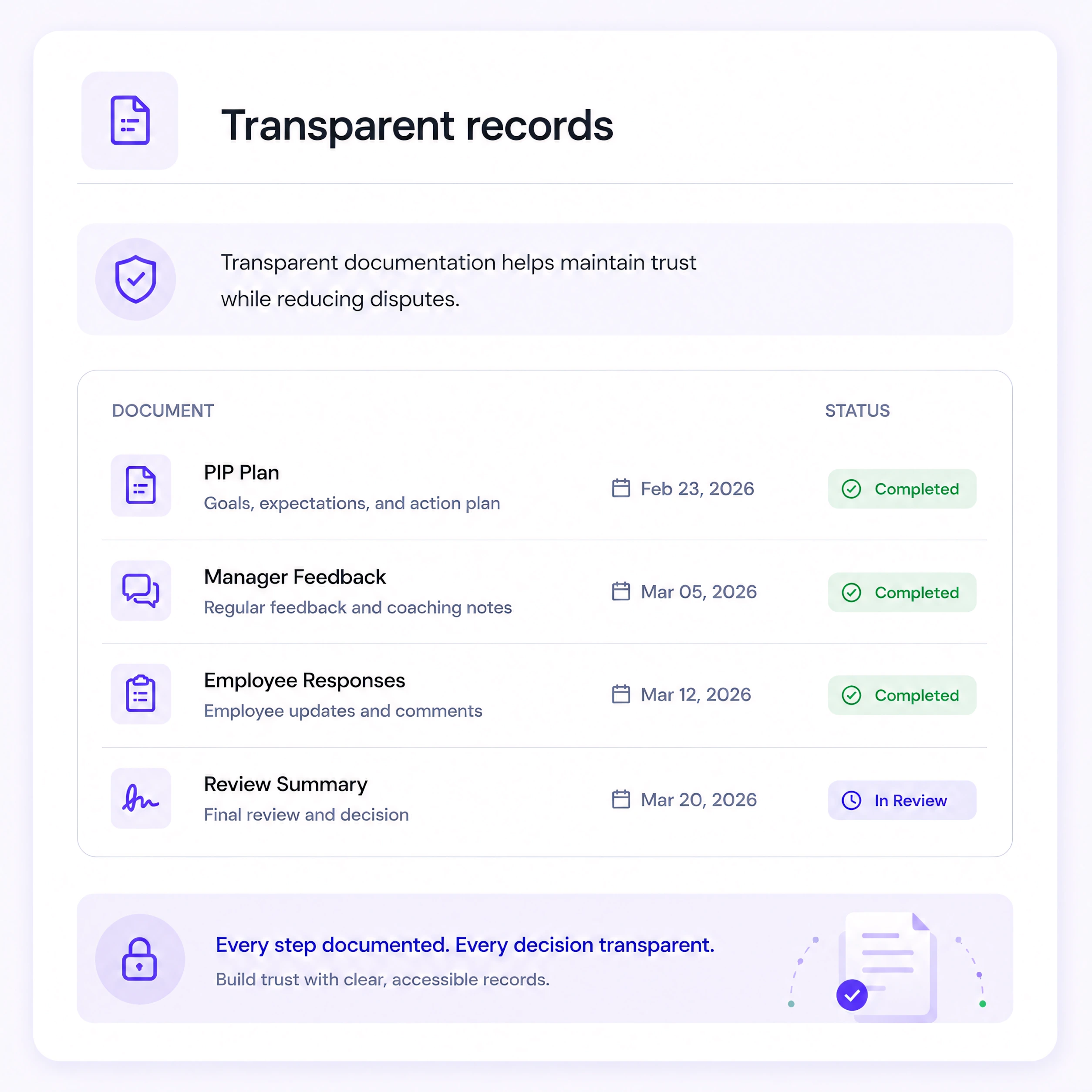Click the 'Transparent documentation helps maintain trust' text

pos(458,263)
